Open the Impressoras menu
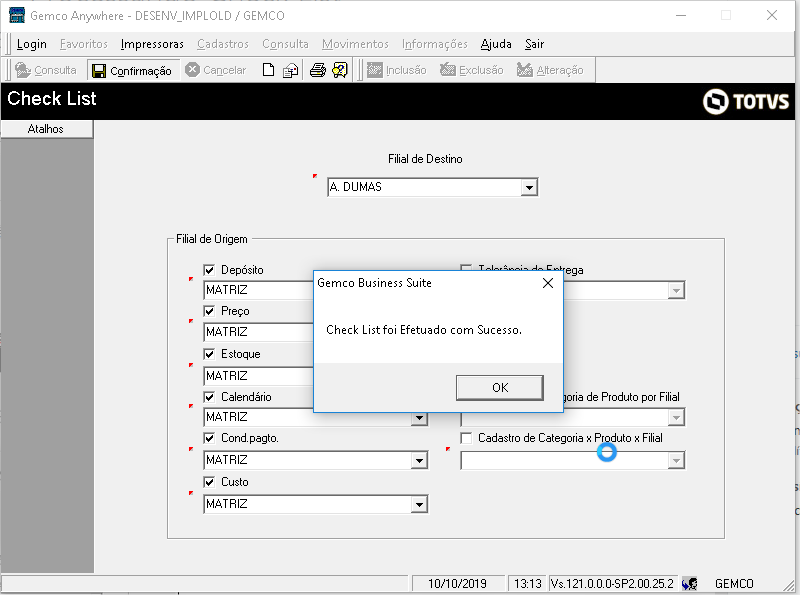The image size is (800, 595). pos(152,44)
